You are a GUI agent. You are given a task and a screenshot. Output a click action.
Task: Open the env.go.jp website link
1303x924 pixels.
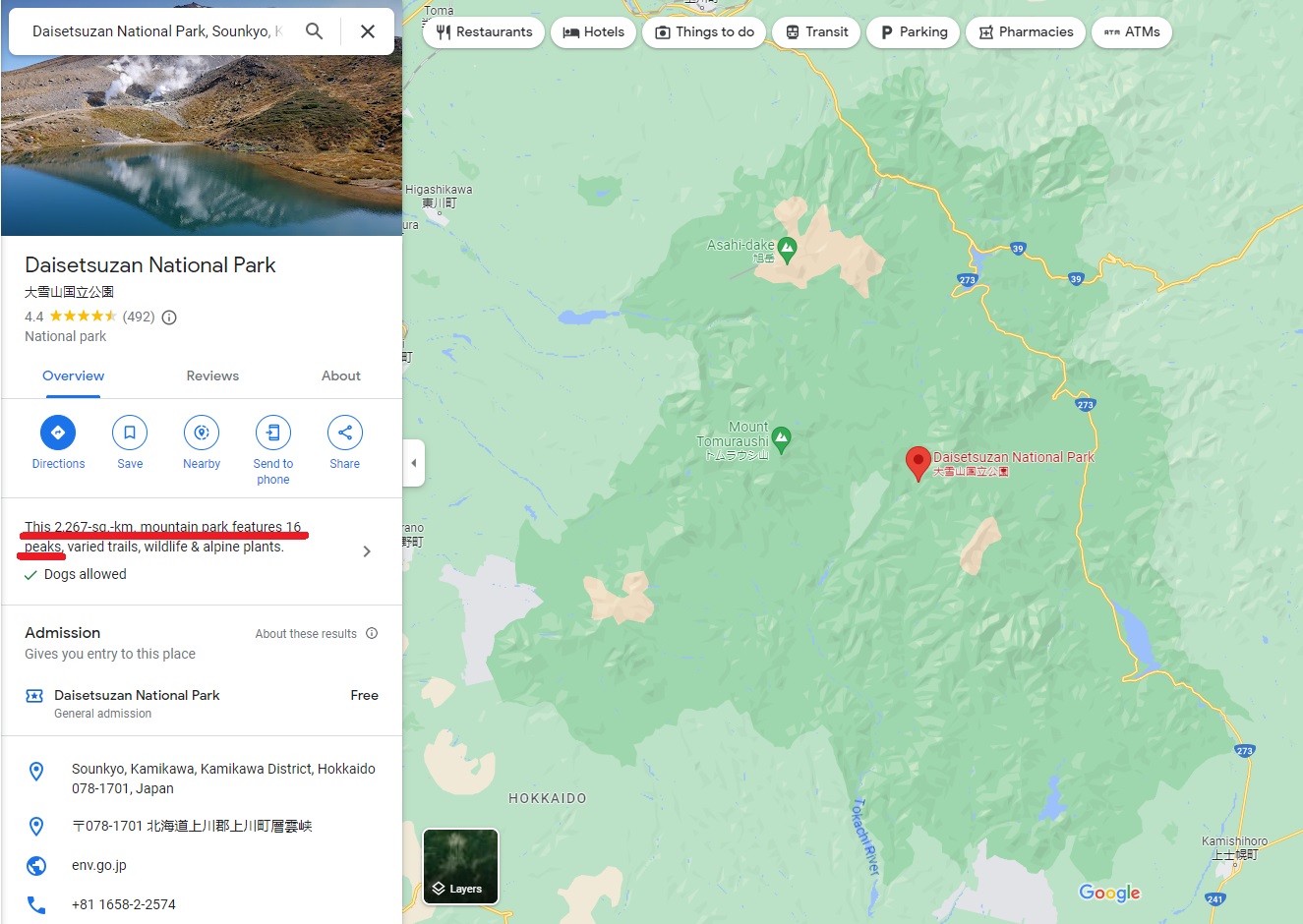tap(99, 865)
